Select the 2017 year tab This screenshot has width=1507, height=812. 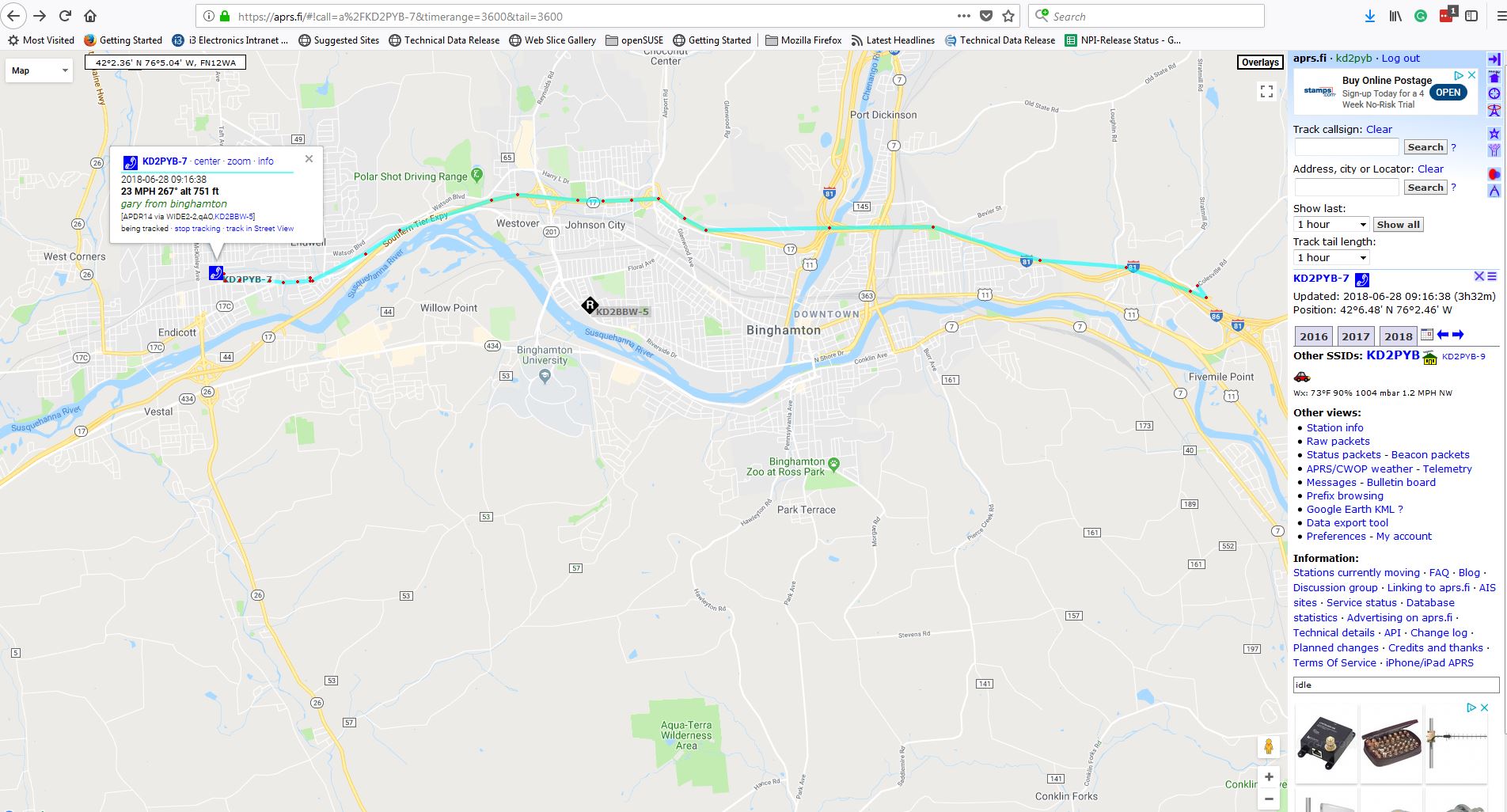pos(1356,336)
